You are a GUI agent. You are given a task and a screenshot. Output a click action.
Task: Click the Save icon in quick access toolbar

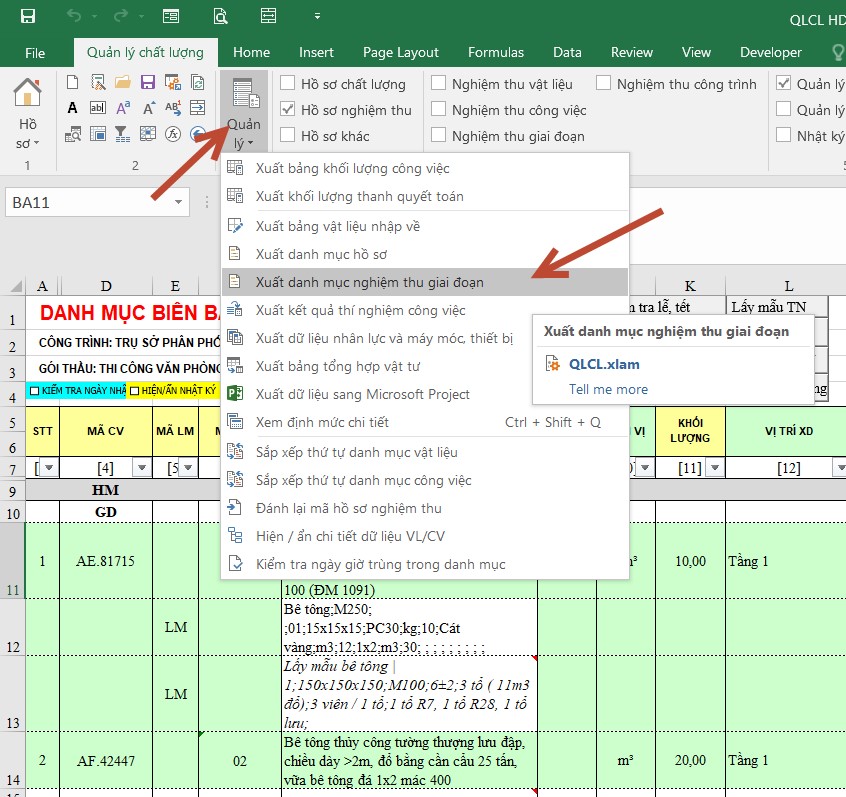27,17
